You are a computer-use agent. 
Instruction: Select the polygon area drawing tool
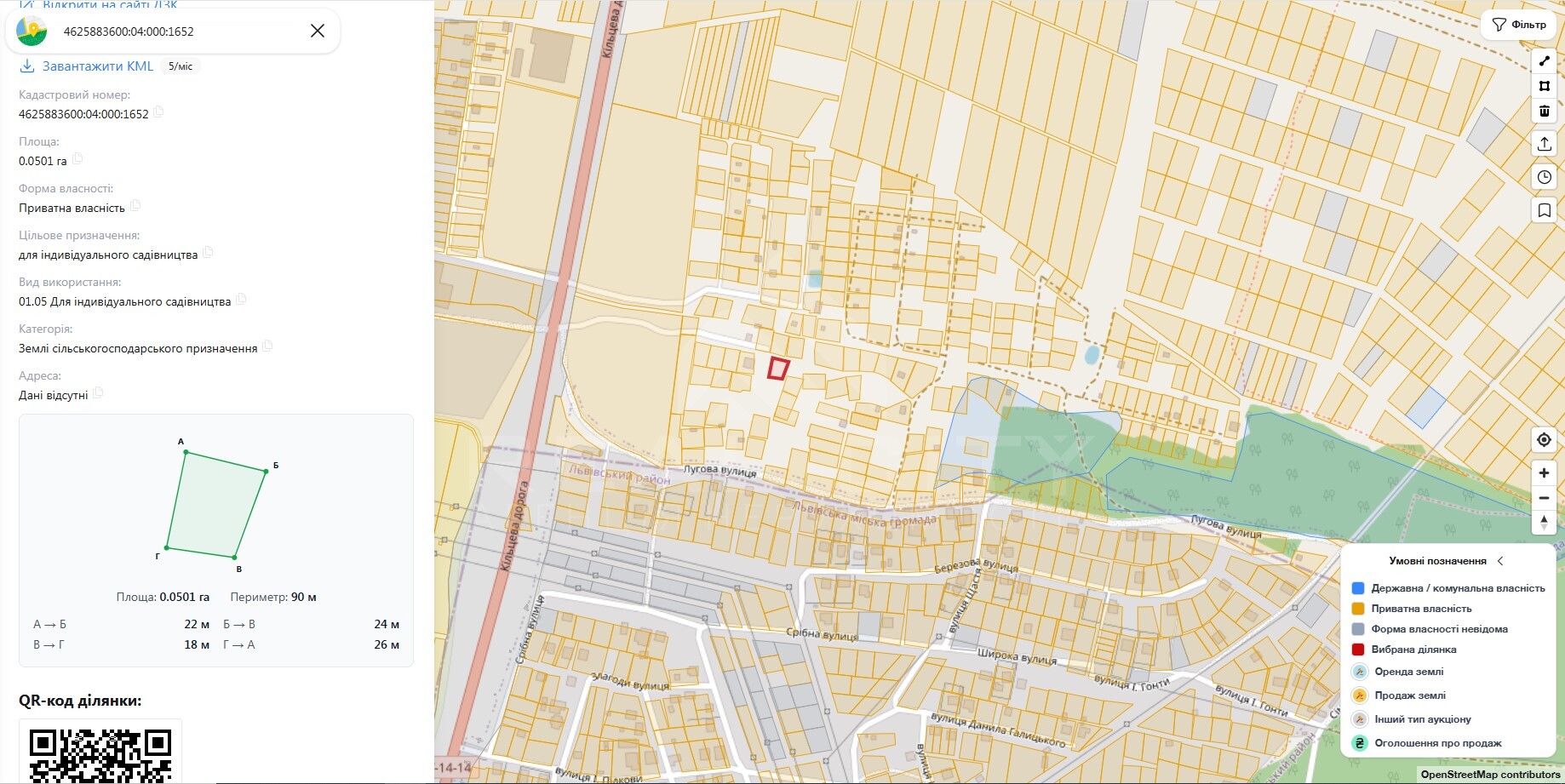tap(1544, 86)
